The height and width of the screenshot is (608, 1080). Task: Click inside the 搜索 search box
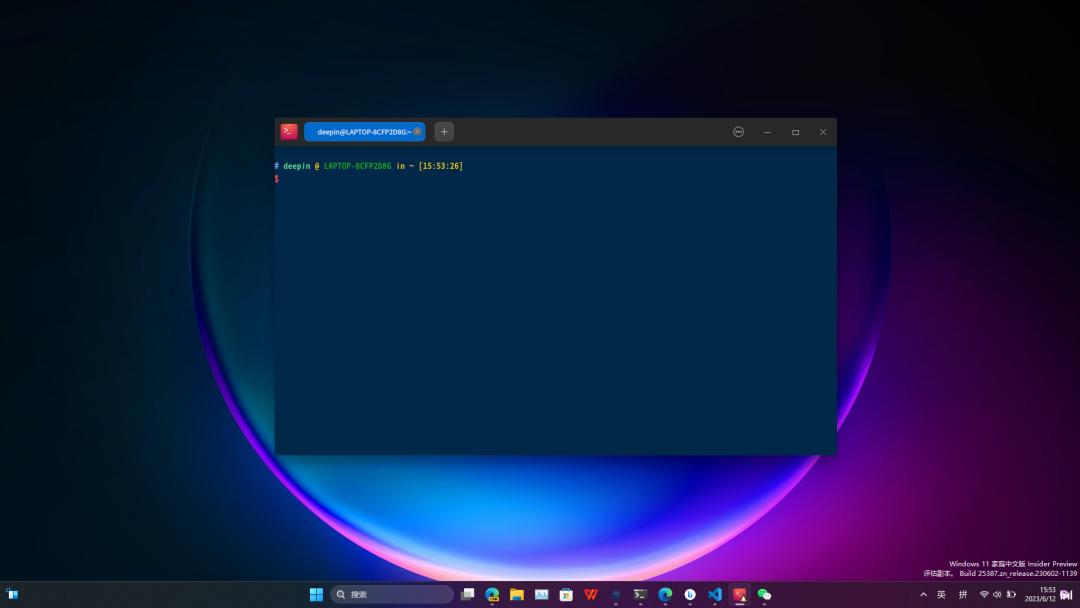coord(390,593)
